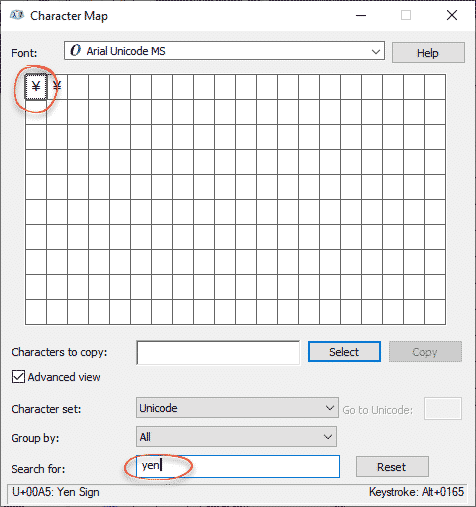
Task: Click the Reset search button
Action: coord(392,467)
